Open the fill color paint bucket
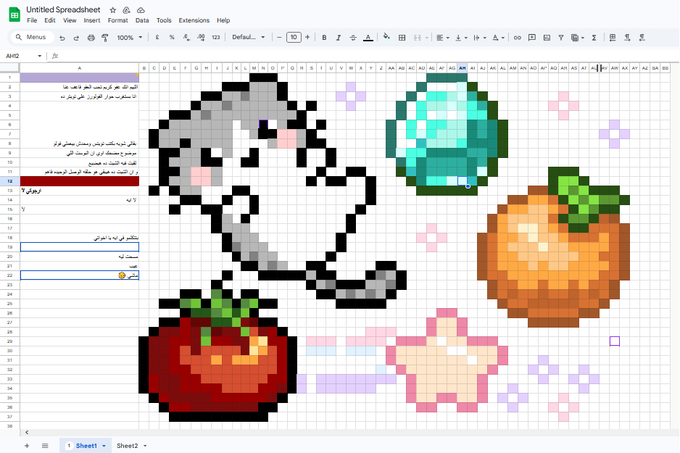This screenshot has height=453, width=680. (386, 37)
